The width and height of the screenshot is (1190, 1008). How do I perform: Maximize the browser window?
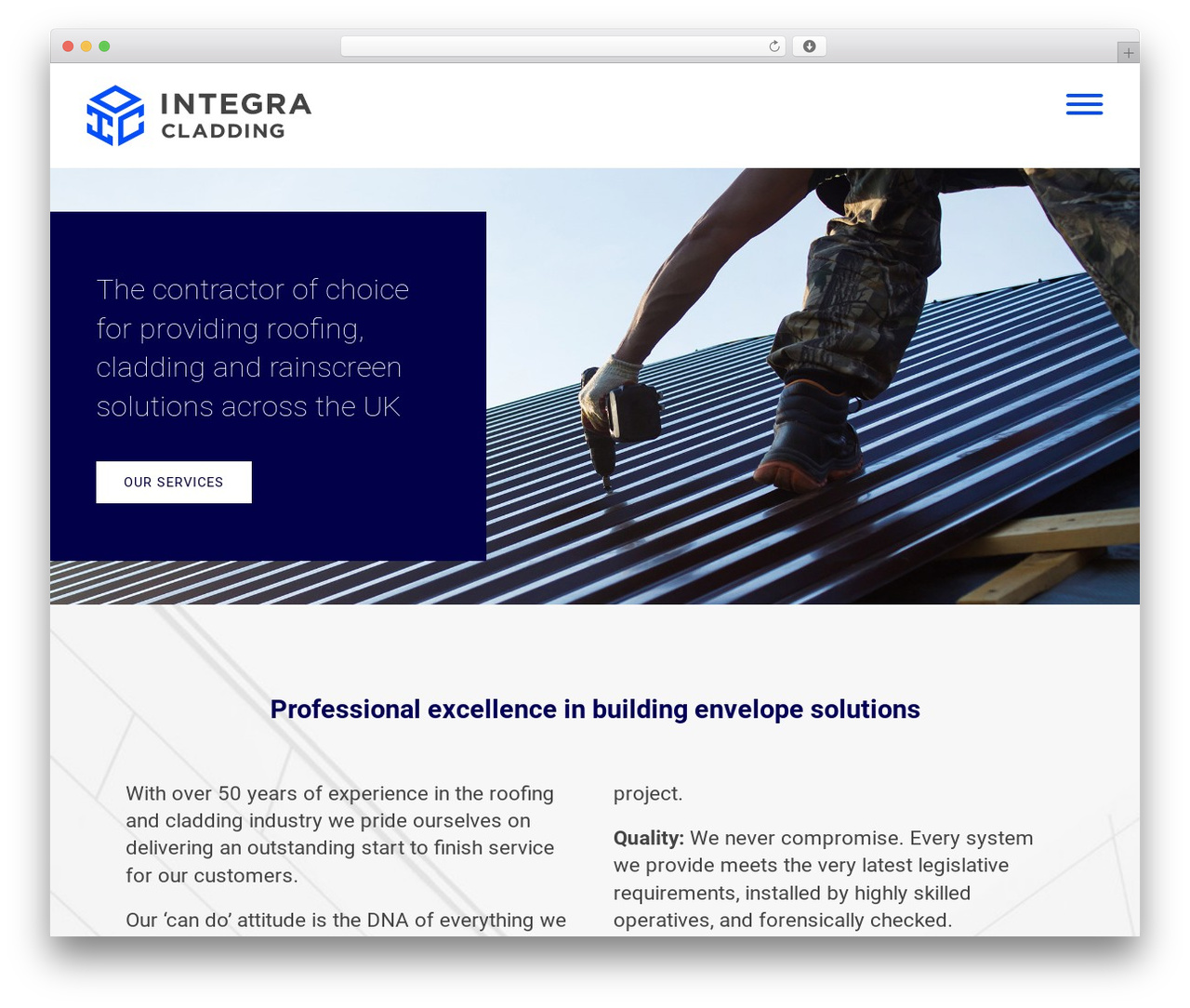[104, 46]
